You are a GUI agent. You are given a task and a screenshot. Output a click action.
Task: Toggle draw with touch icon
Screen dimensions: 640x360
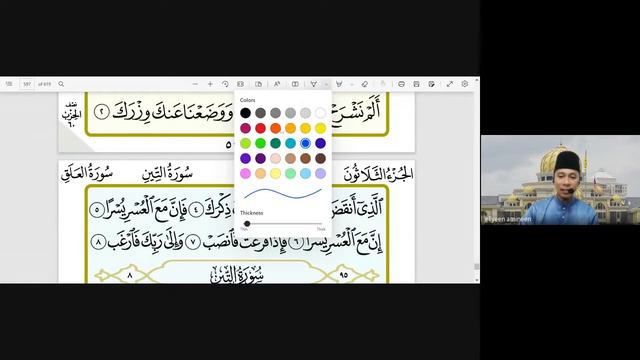pyautogui.click(x=382, y=84)
